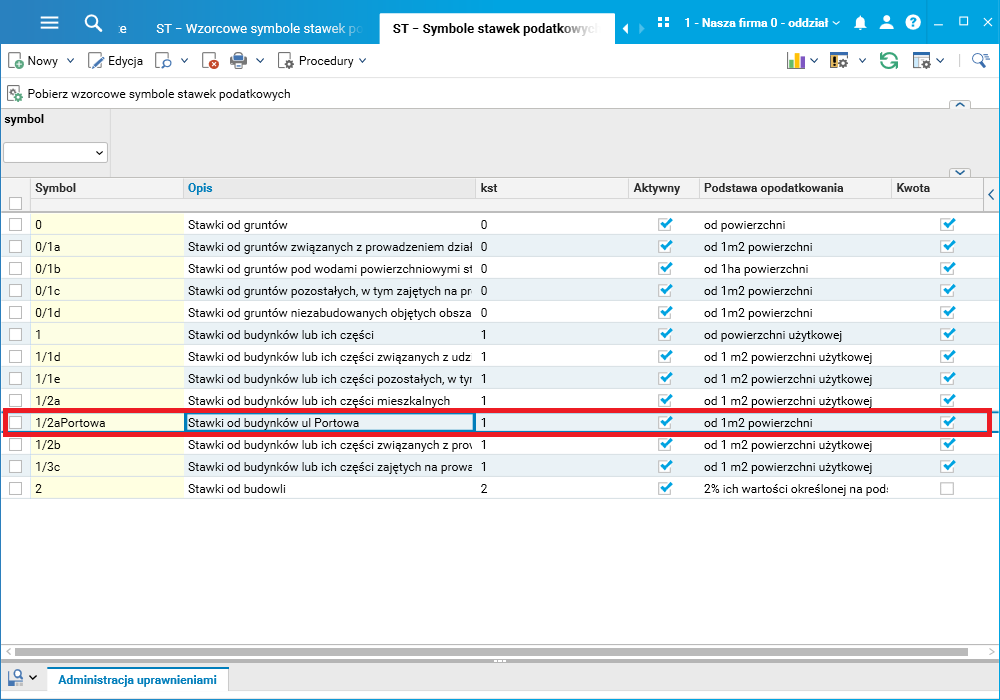Open the Procedury menu

point(322,61)
